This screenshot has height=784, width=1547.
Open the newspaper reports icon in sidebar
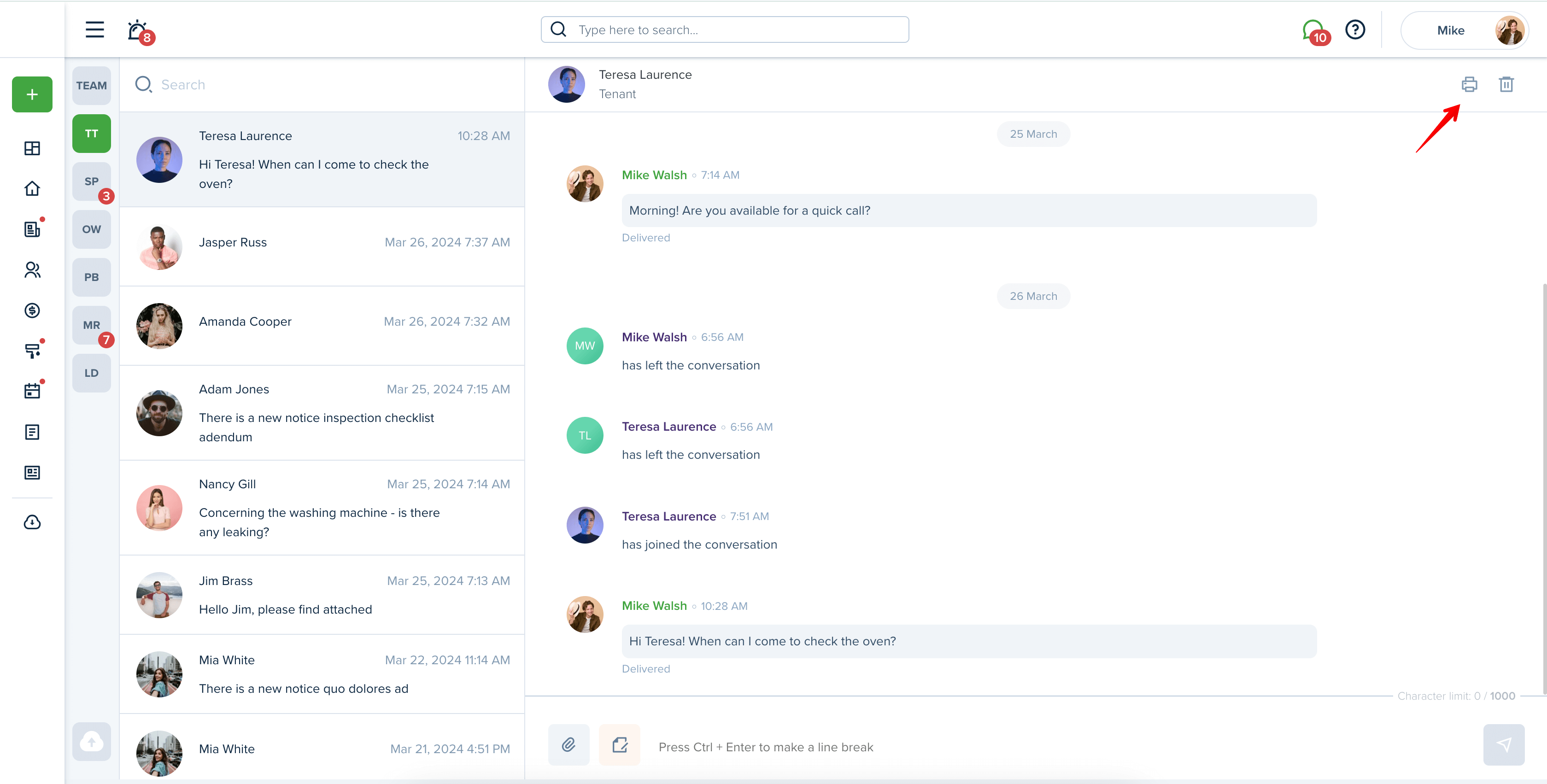(x=32, y=473)
